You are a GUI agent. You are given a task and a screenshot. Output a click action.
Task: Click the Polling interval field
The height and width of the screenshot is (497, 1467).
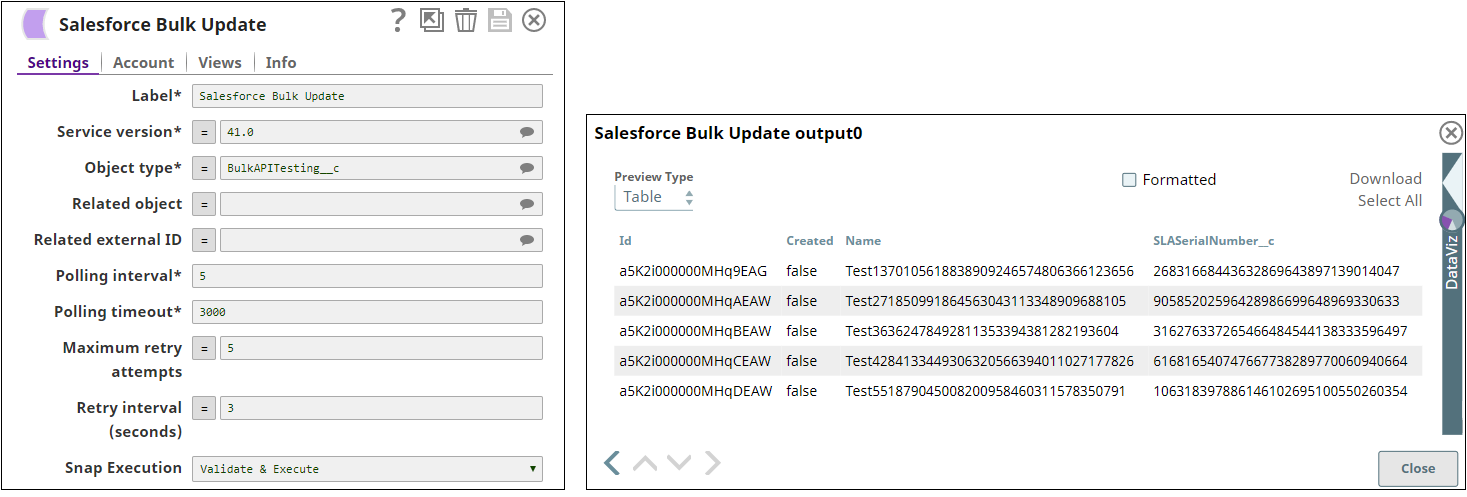pos(367,276)
